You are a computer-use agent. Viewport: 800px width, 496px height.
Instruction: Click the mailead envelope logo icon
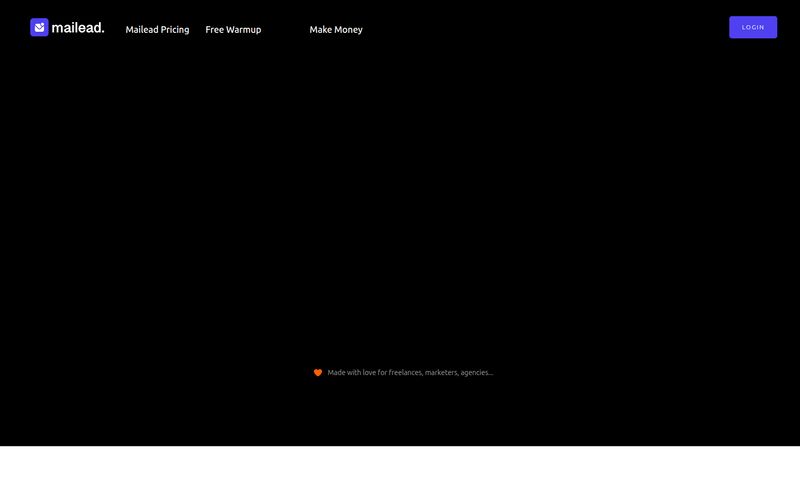pyautogui.click(x=39, y=28)
